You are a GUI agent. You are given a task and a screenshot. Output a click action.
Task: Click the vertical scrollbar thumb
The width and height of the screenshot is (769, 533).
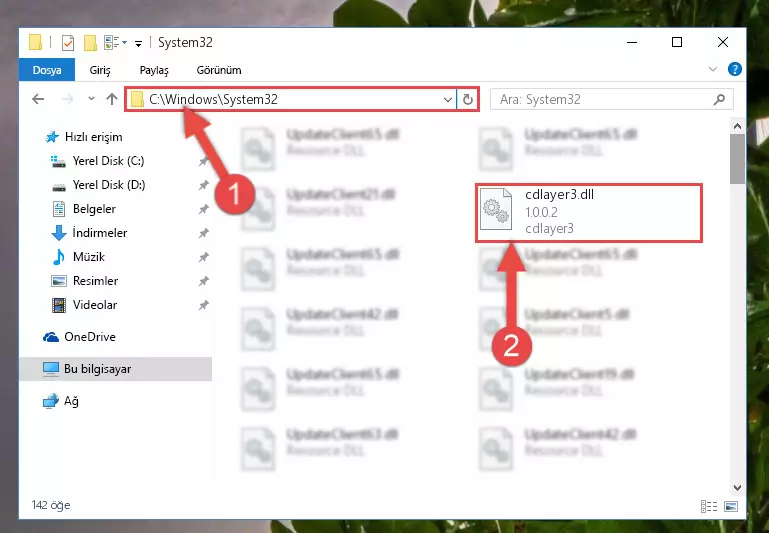point(737,159)
